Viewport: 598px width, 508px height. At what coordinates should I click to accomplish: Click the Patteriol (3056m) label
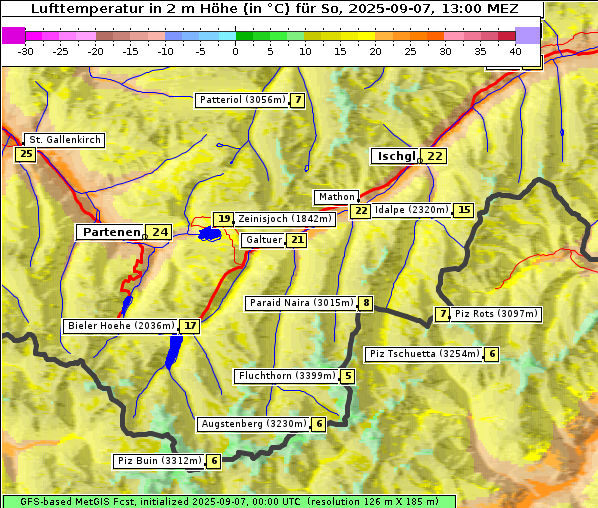(242, 100)
